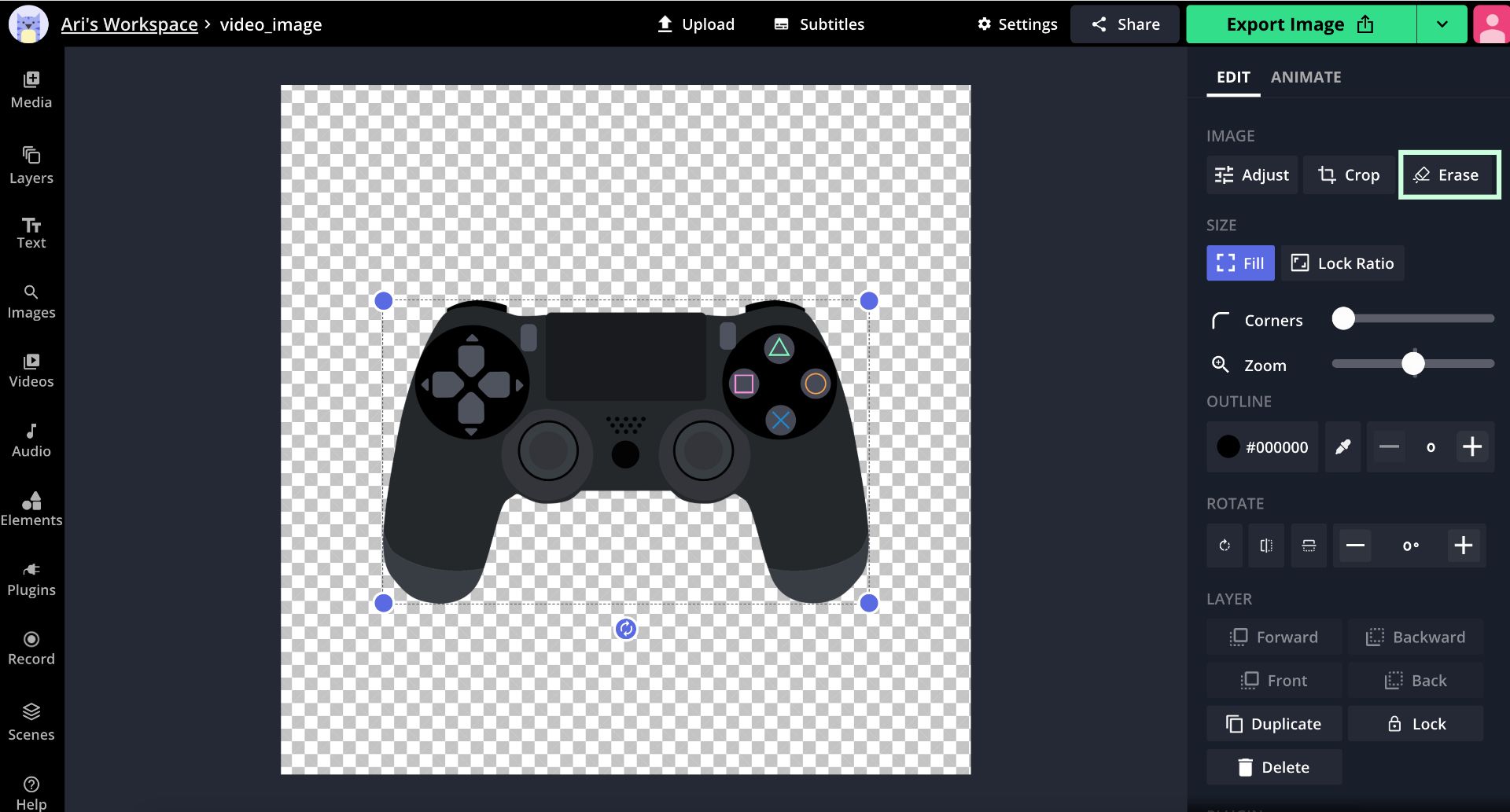Open the Settings menu
This screenshot has width=1510, height=812.
(x=1017, y=24)
